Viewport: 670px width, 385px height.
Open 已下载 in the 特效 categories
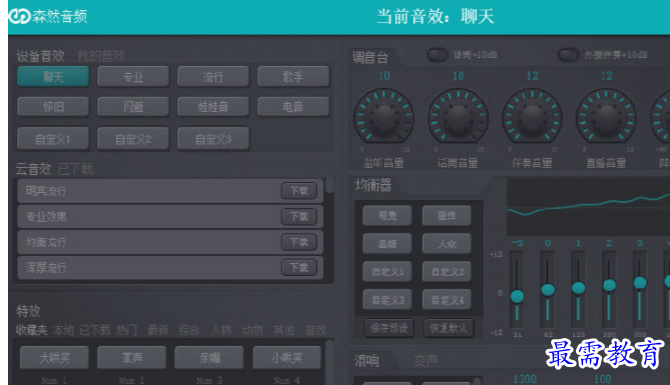[95, 330]
